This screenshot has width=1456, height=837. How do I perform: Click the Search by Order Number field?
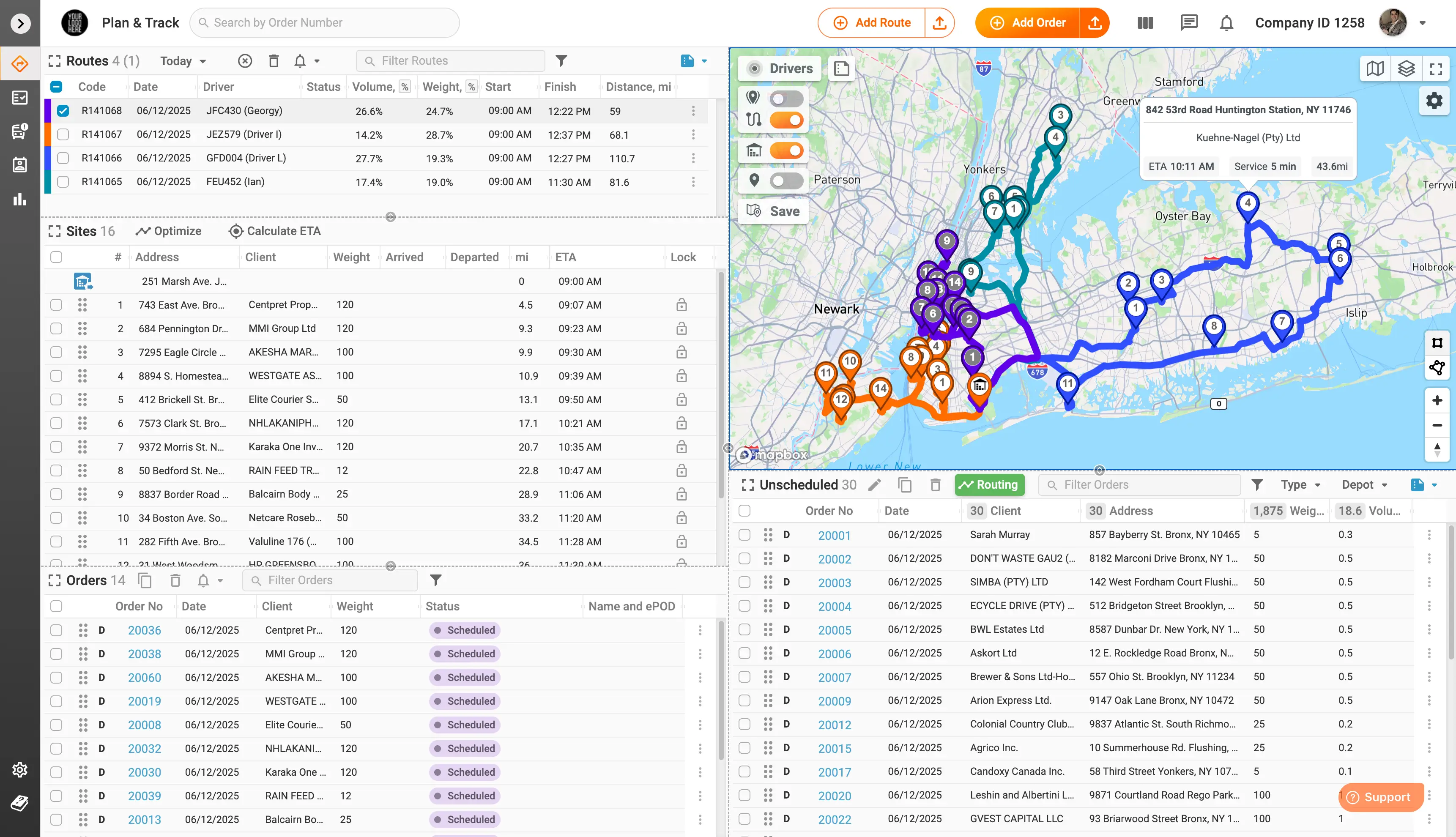pyautogui.click(x=325, y=23)
